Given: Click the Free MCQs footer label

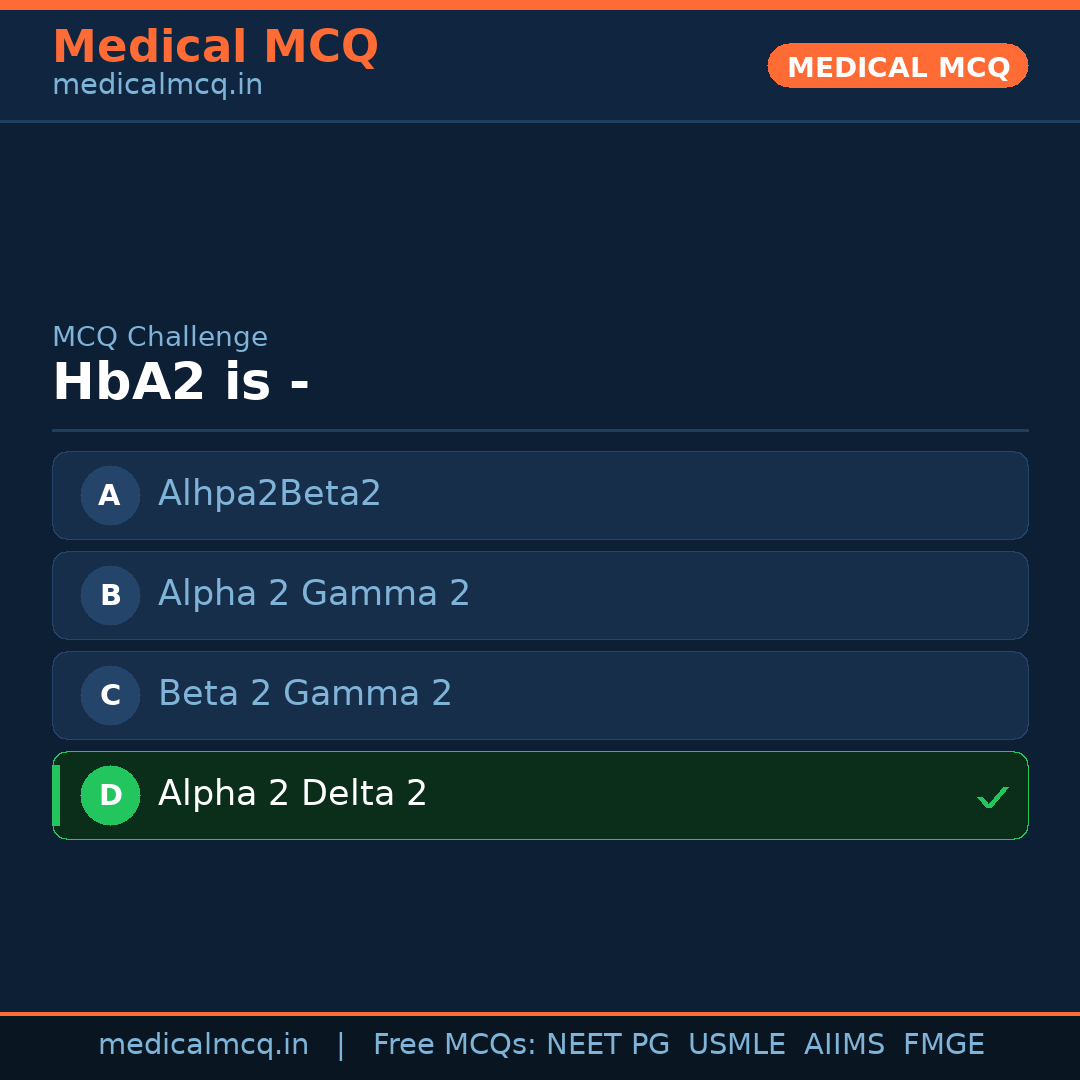Looking at the screenshot, I should point(454,1045).
